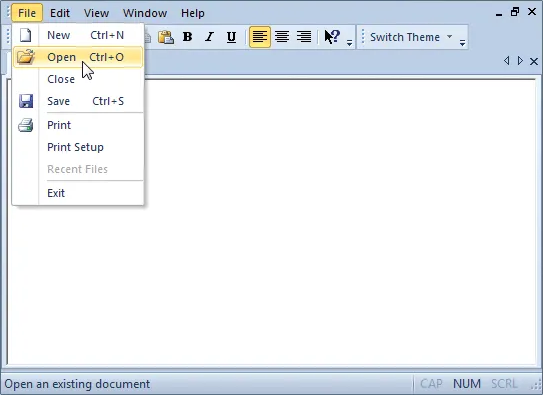This screenshot has height=395, width=543.
Task: Select align right button
Action: click(x=304, y=37)
